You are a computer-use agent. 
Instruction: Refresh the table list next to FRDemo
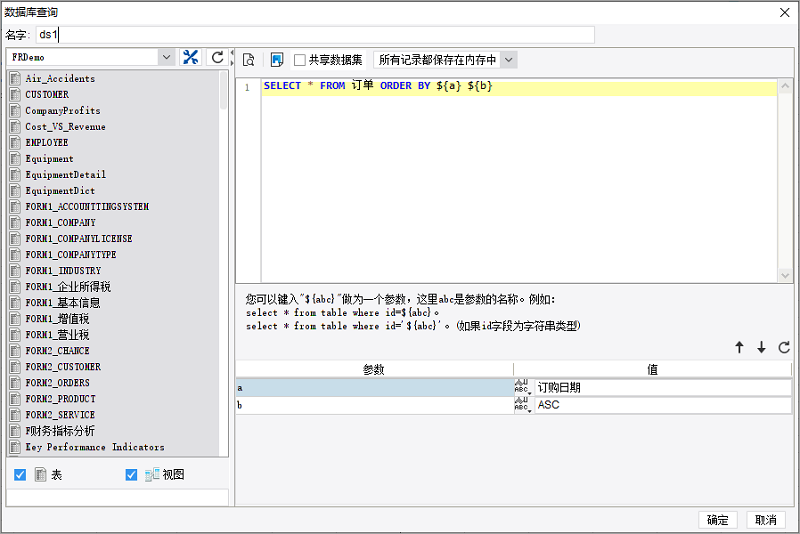tap(217, 57)
